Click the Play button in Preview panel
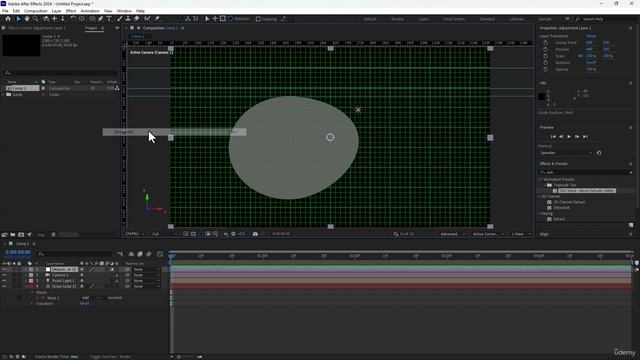The width and height of the screenshot is (640, 360). point(569,137)
